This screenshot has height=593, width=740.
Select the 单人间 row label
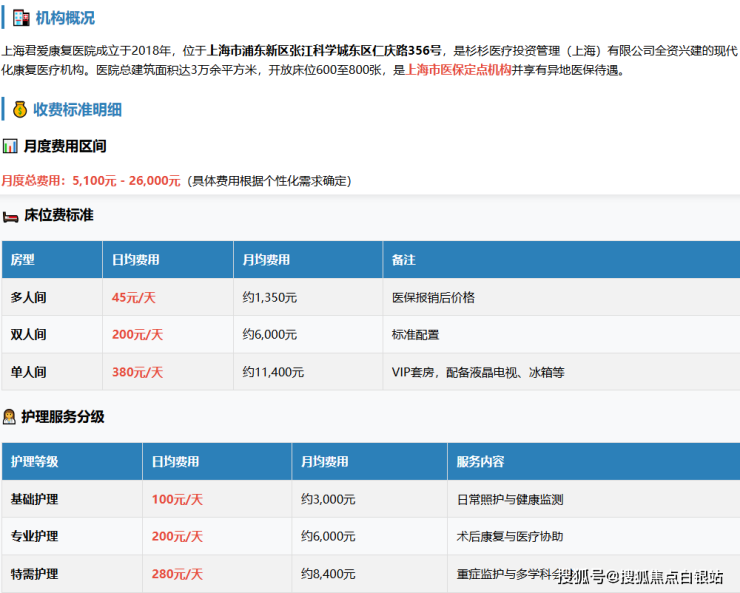coord(29,372)
